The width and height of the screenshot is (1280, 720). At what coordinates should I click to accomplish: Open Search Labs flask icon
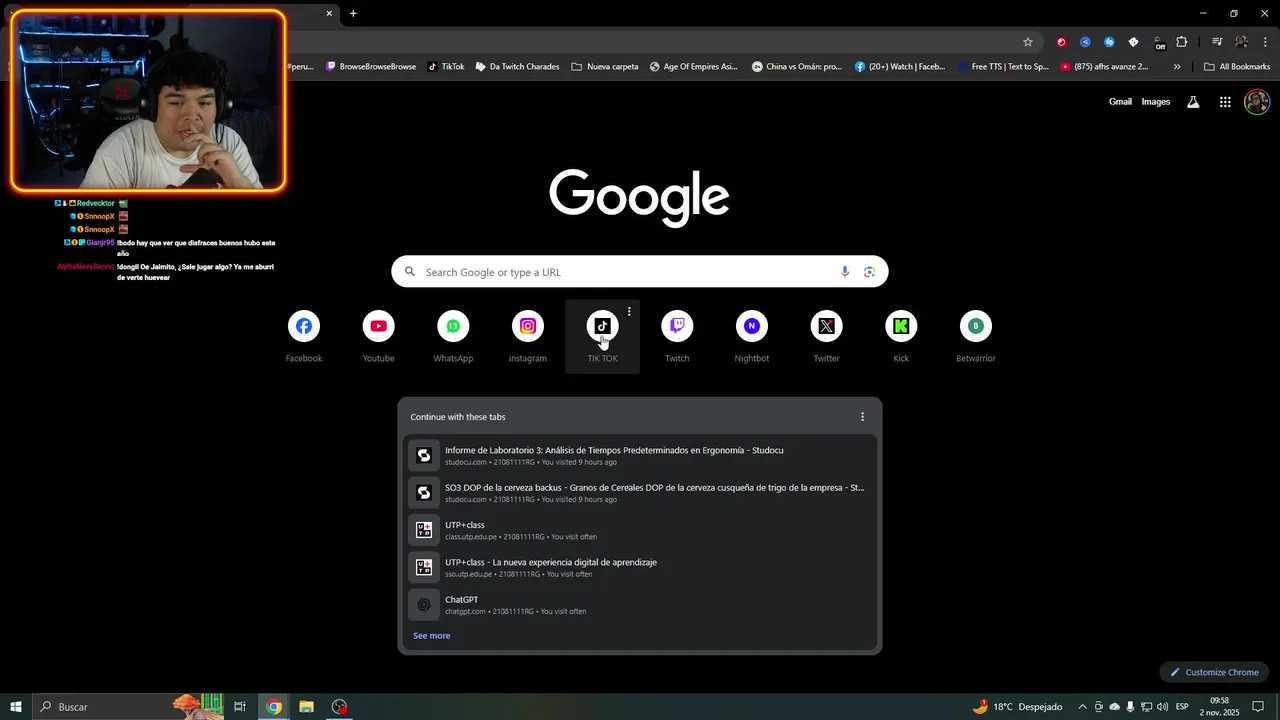(1193, 102)
